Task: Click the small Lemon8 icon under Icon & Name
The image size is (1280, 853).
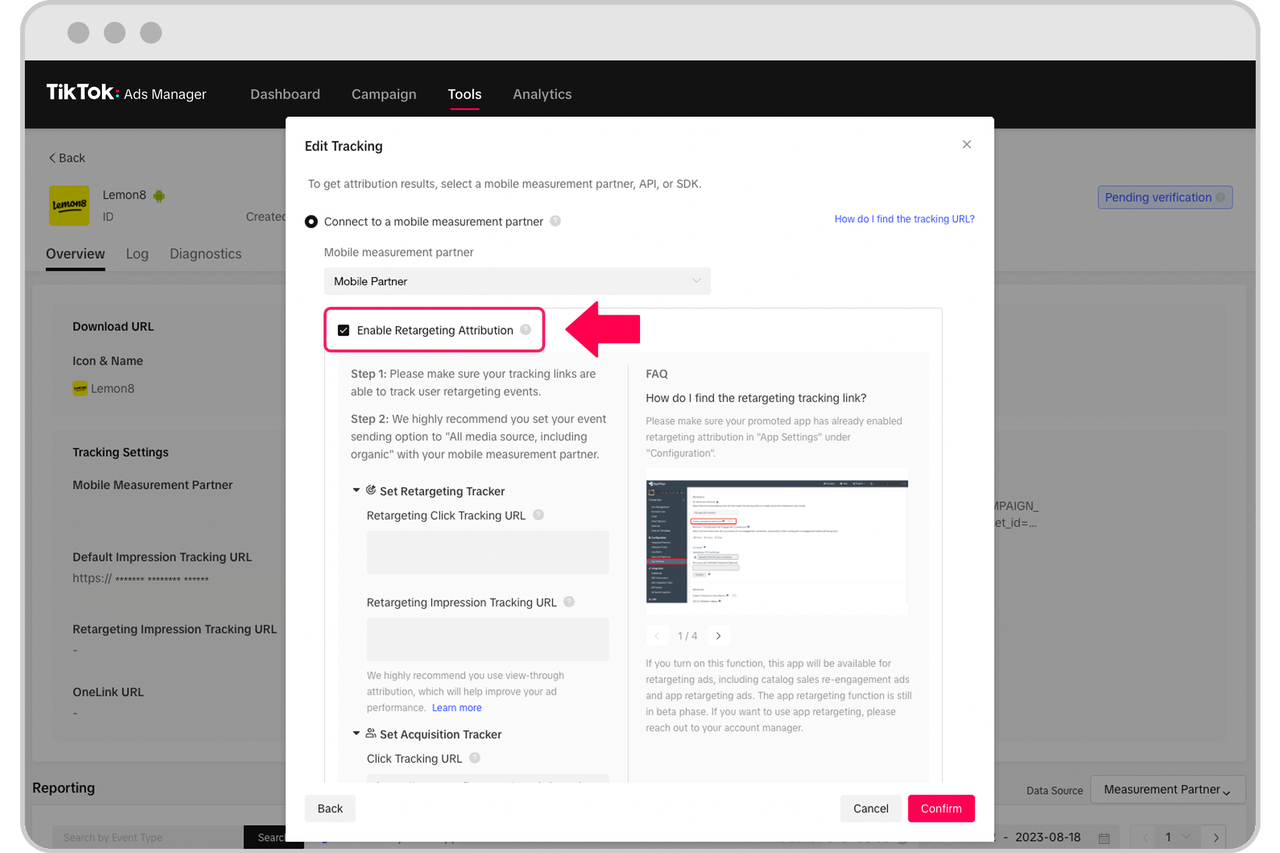Action: [80, 388]
